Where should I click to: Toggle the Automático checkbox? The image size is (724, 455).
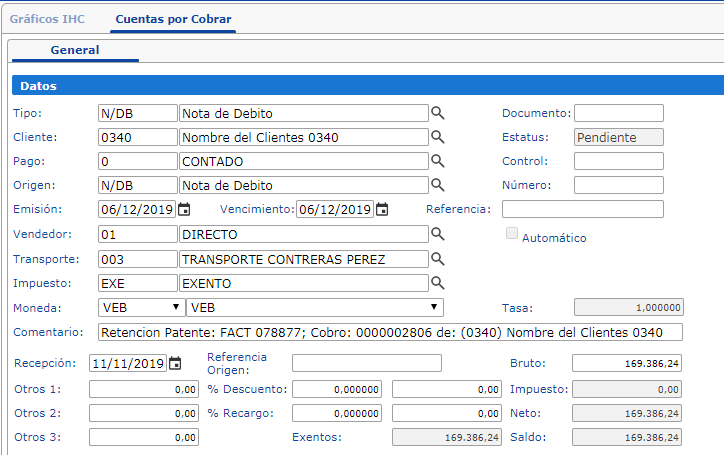tap(512, 234)
